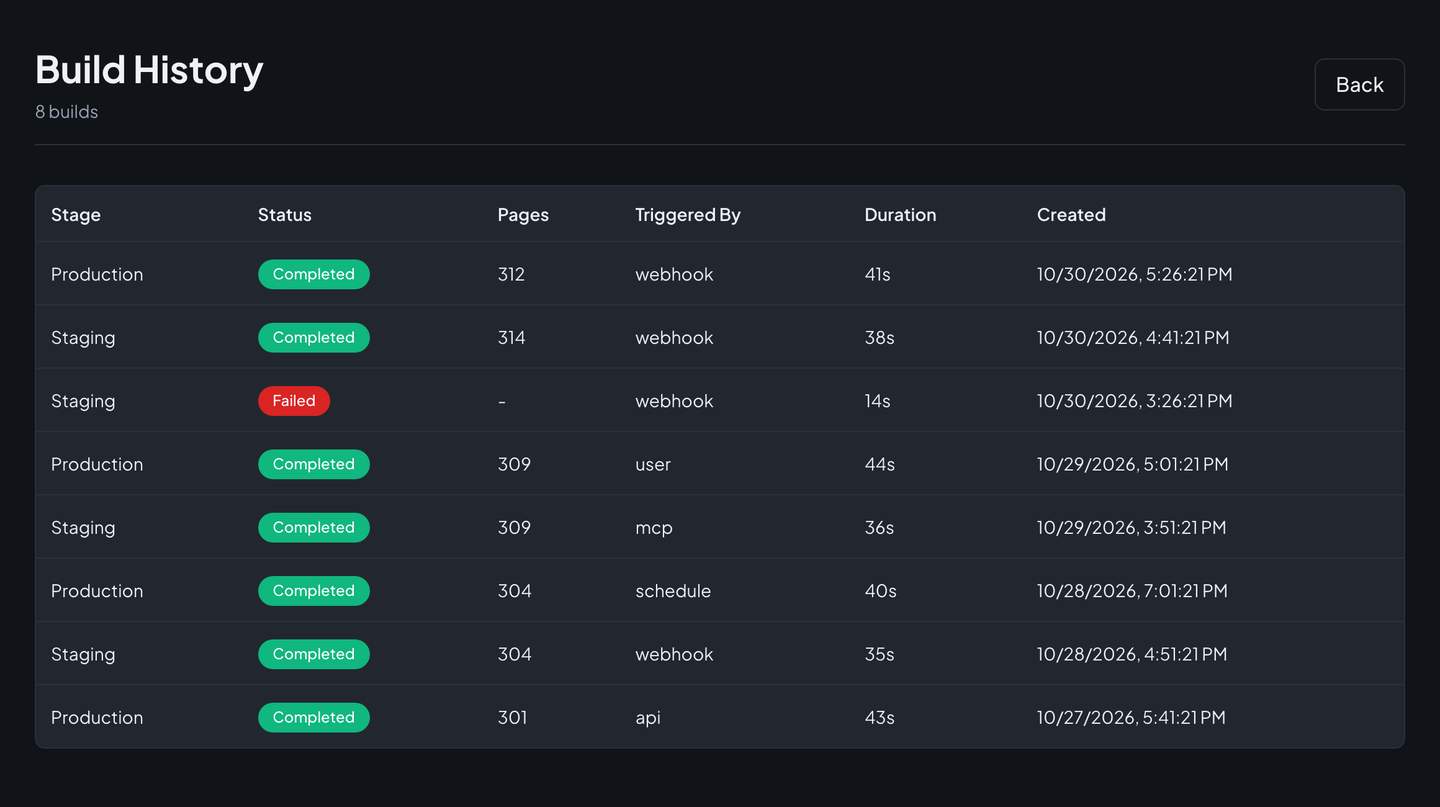Click the 44s duration value

(880, 464)
